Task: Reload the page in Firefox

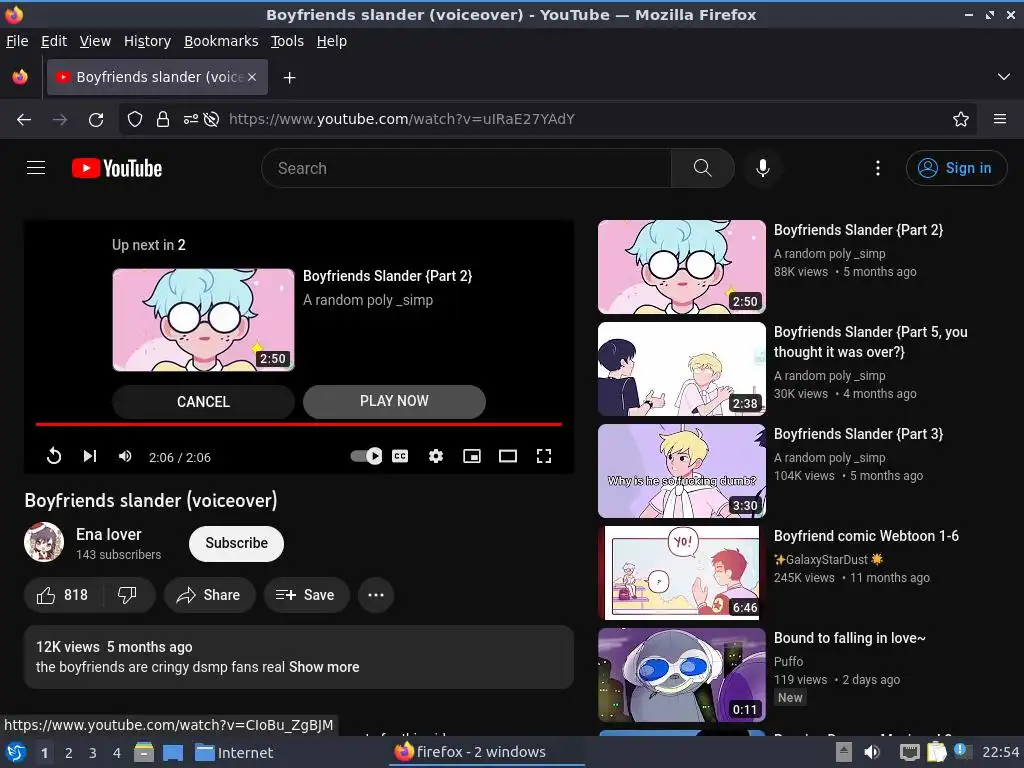Action: 96,119
